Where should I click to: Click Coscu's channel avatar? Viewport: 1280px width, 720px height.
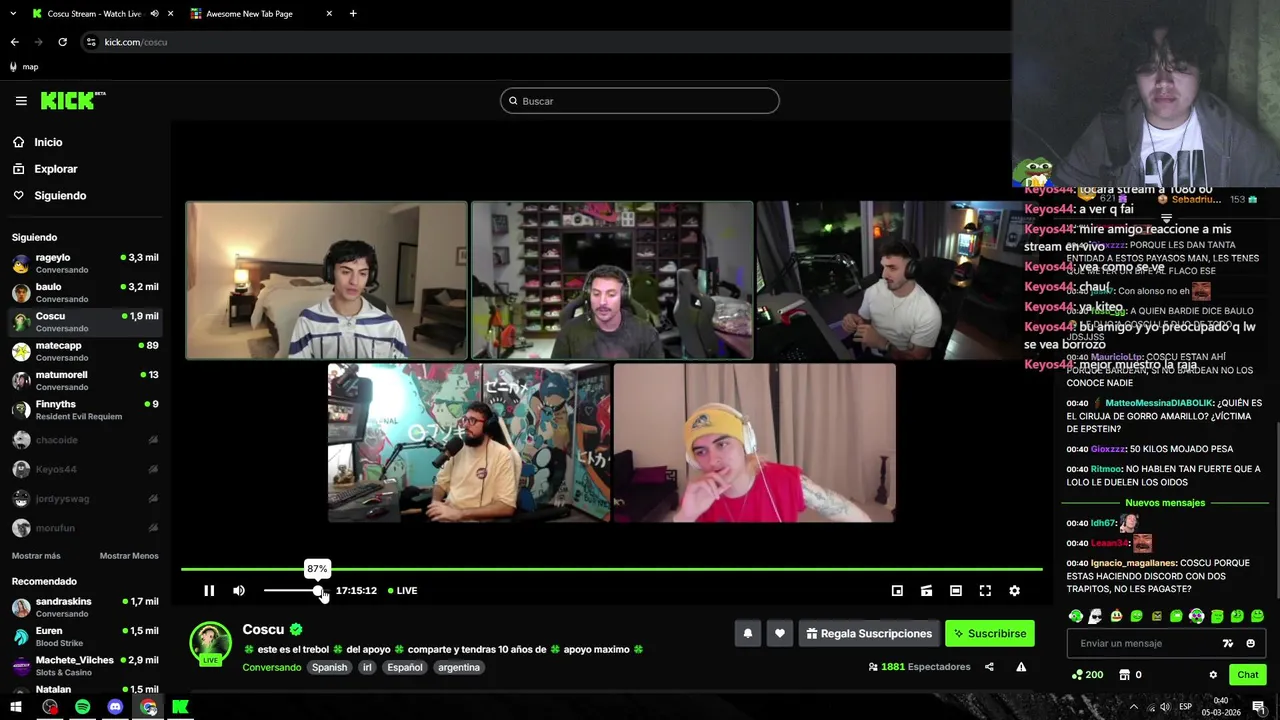[x=210, y=643]
